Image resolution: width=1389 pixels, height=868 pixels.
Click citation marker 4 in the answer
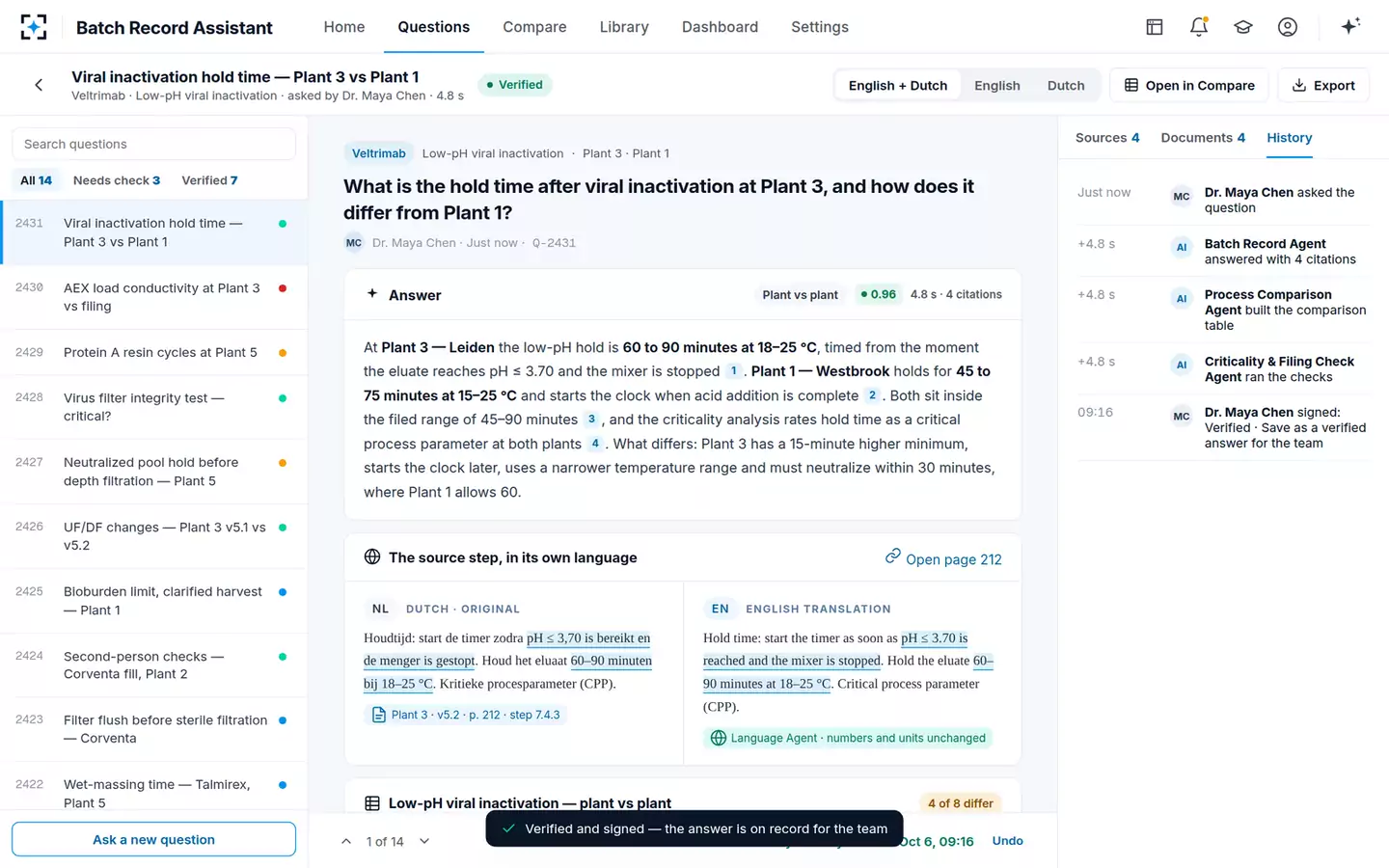(595, 444)
